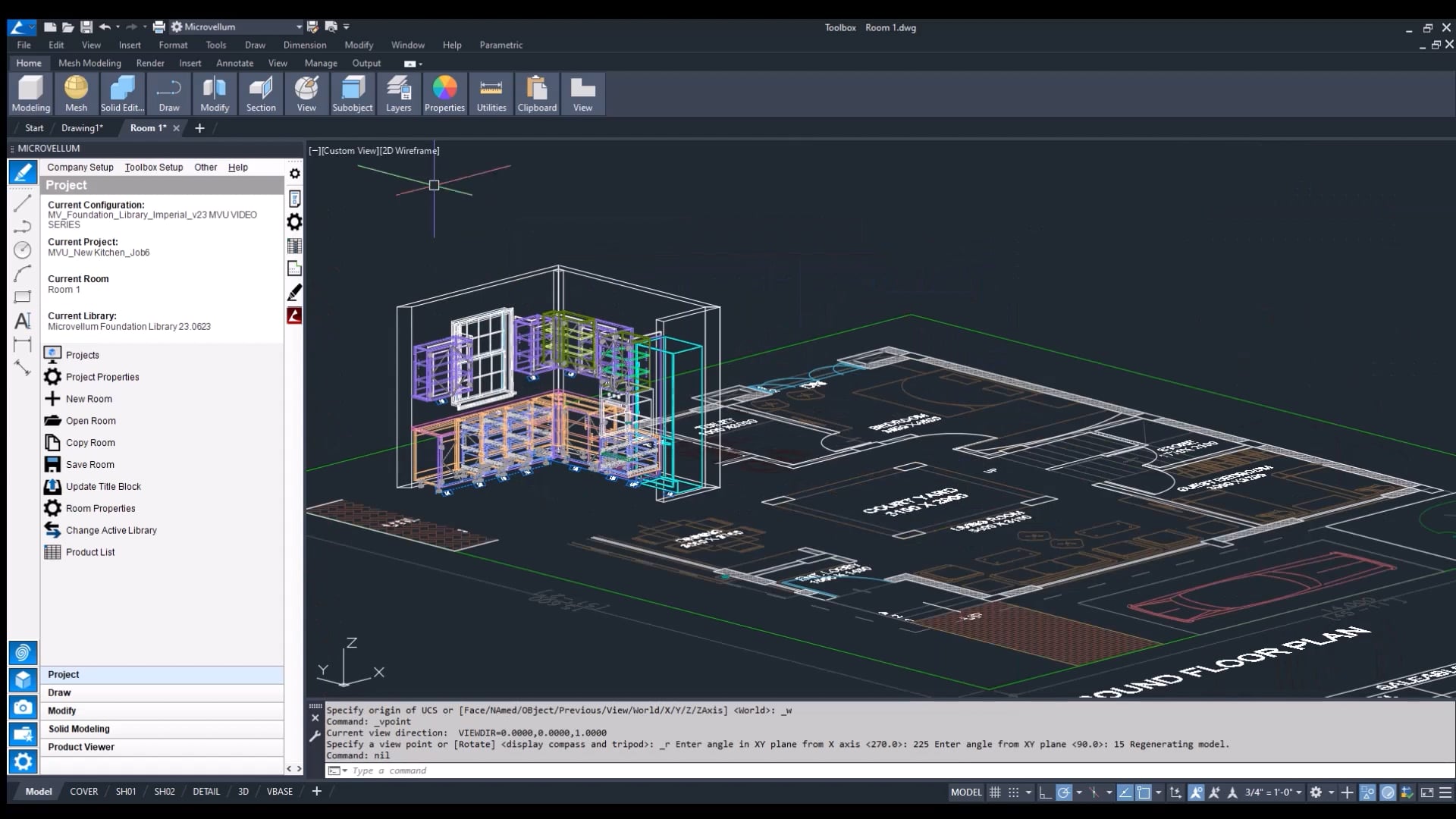This screenshot has width=1456, height=819.
Task: Expand the object snap options arrow
Action: pos(1158,792)
